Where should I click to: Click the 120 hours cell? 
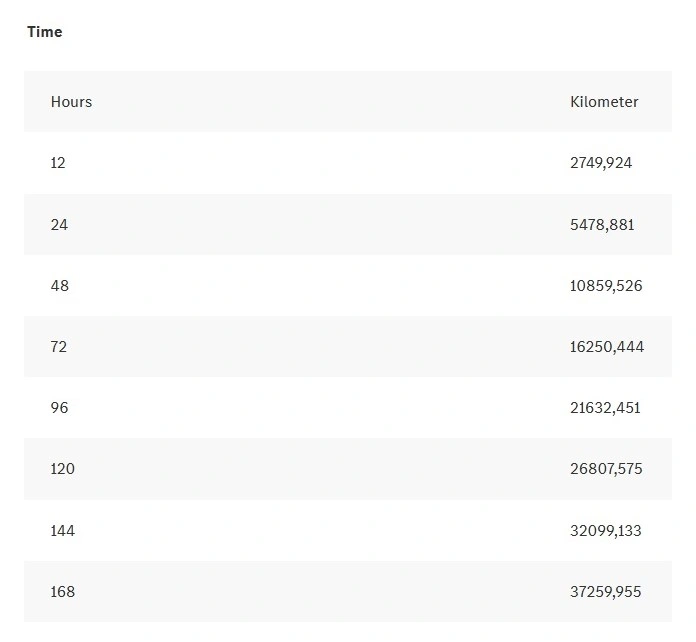tap(63, 469)
